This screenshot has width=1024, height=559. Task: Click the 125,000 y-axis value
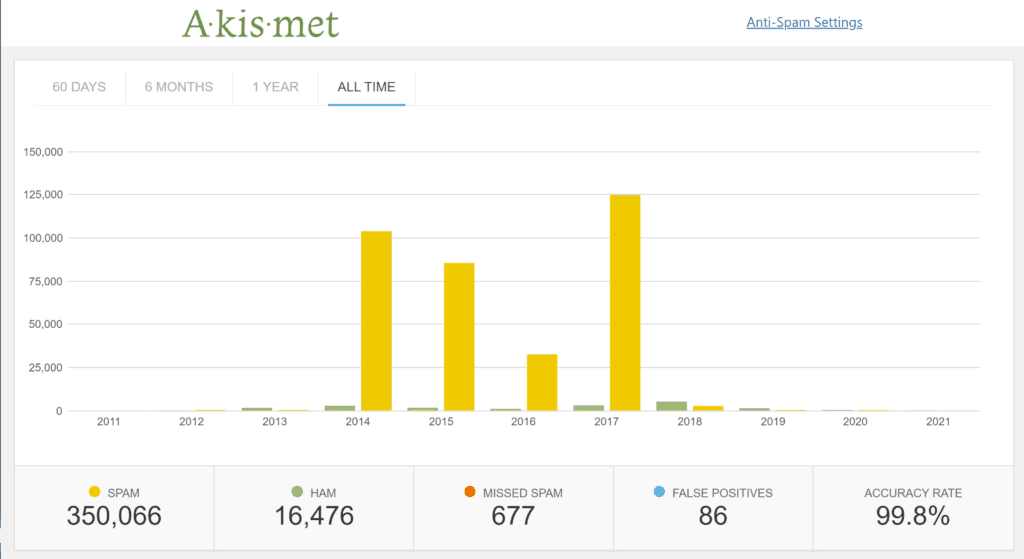pos(43,195)
